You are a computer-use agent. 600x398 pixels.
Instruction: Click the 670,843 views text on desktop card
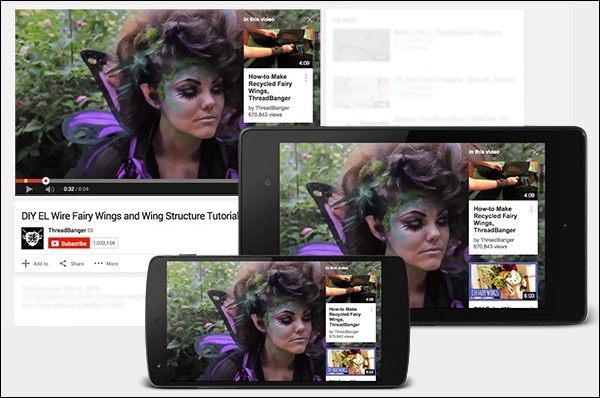[x=265, y=115]
